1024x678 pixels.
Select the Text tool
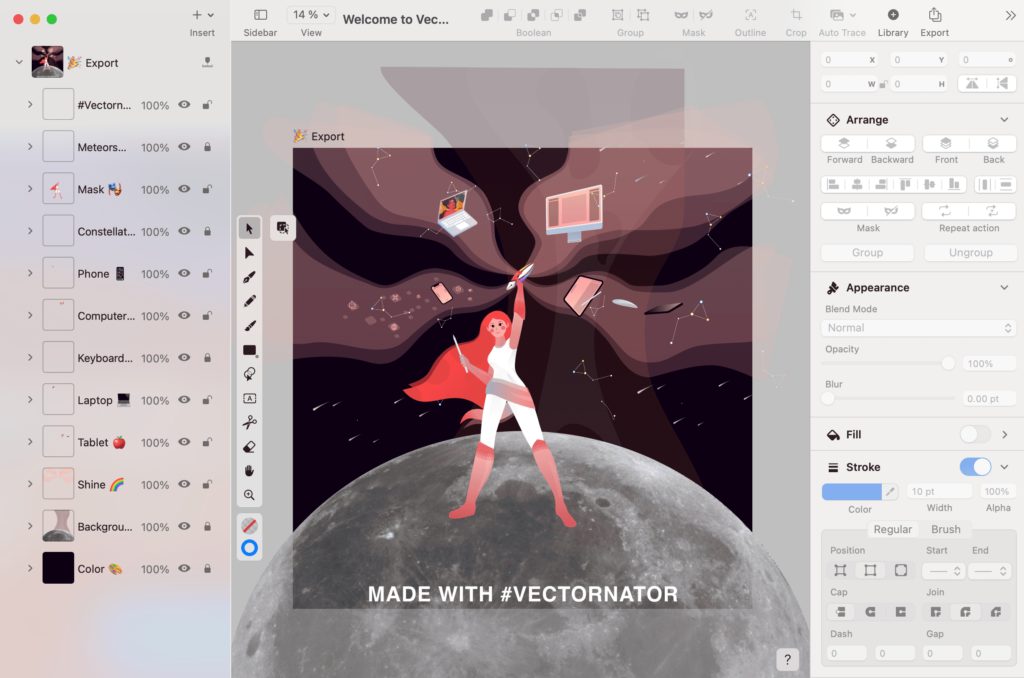point(249,398)
